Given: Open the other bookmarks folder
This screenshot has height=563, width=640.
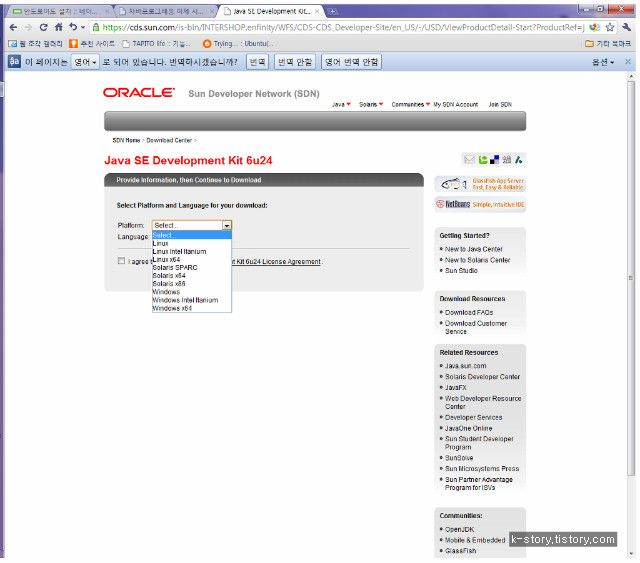Looking at the screenshot, I should 608,43.
